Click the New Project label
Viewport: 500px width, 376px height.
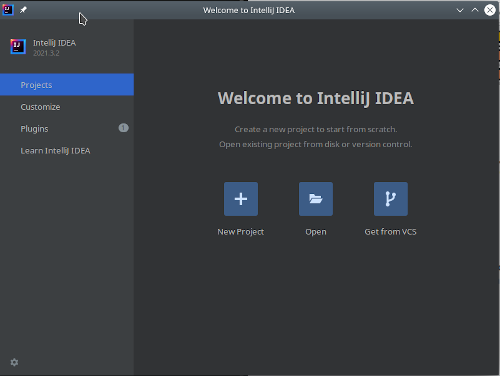(x=241, y=232)
